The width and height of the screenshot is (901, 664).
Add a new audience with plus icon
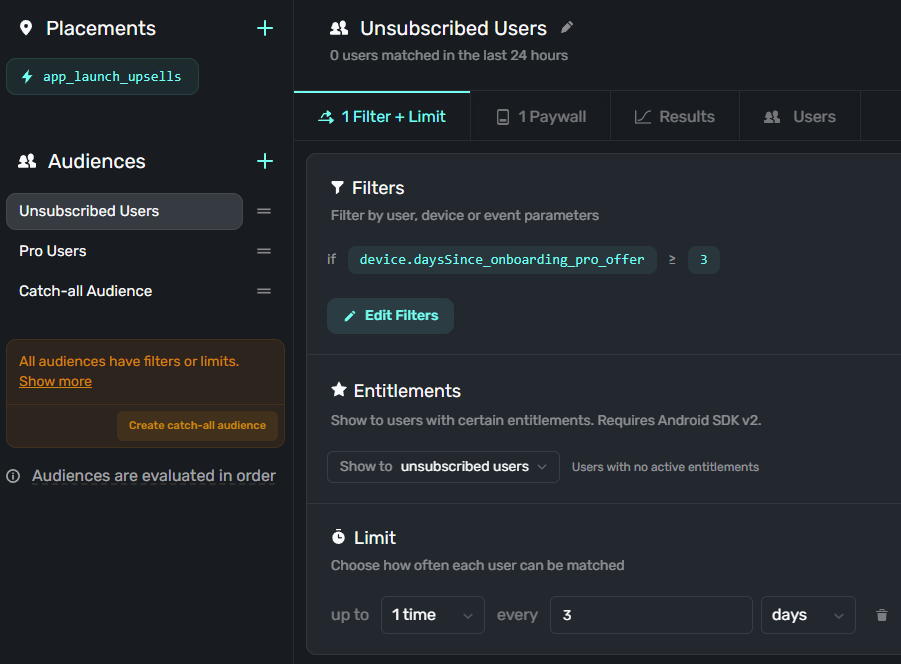[265, 161]
